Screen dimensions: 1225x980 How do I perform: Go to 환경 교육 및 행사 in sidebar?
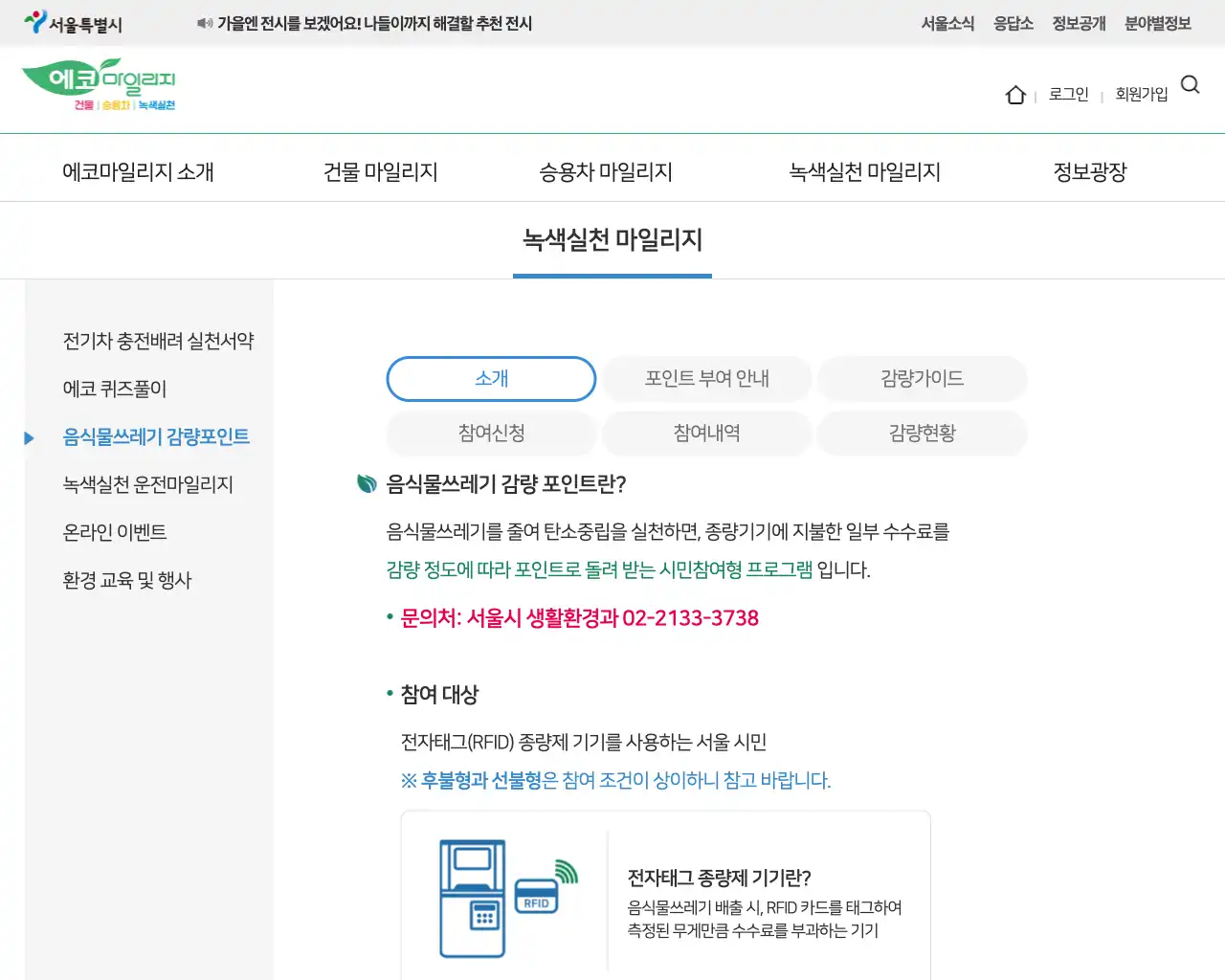click(127, 581)
